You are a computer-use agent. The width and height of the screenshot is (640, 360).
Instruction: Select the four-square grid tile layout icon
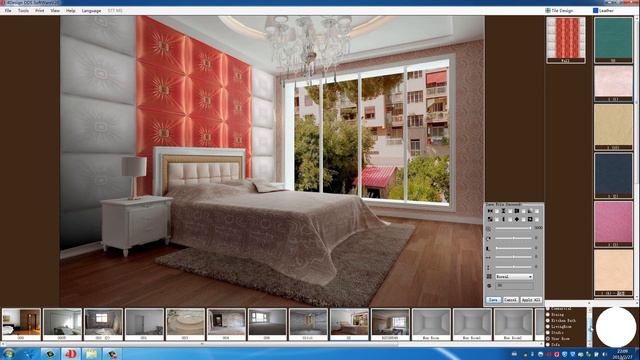coord(517,211)
